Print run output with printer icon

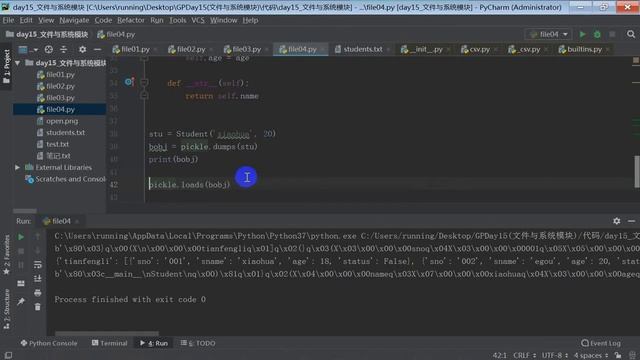click(x=38, y=293)
